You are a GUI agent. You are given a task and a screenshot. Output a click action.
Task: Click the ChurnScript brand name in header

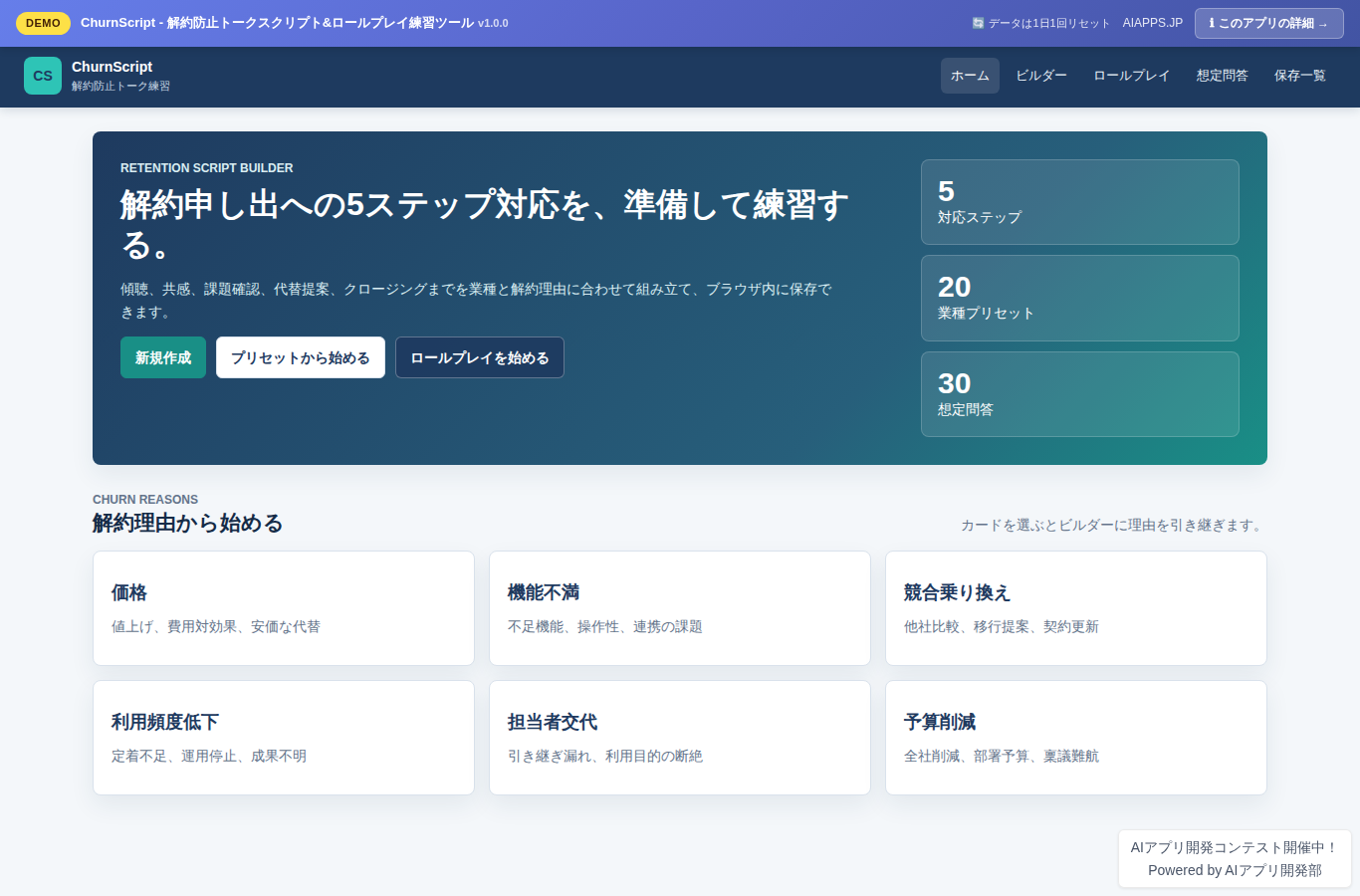point(112,67)
